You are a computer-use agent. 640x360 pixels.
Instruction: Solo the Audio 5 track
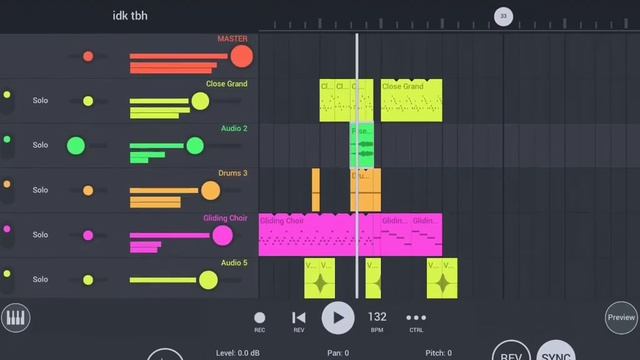point(40,279)
